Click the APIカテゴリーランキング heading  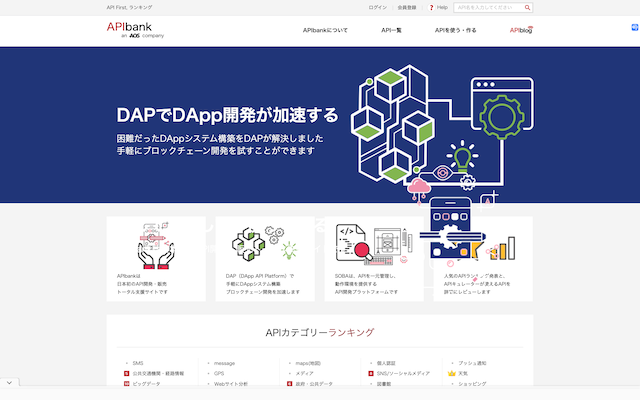pyautogui.click(x=320, y=333)
